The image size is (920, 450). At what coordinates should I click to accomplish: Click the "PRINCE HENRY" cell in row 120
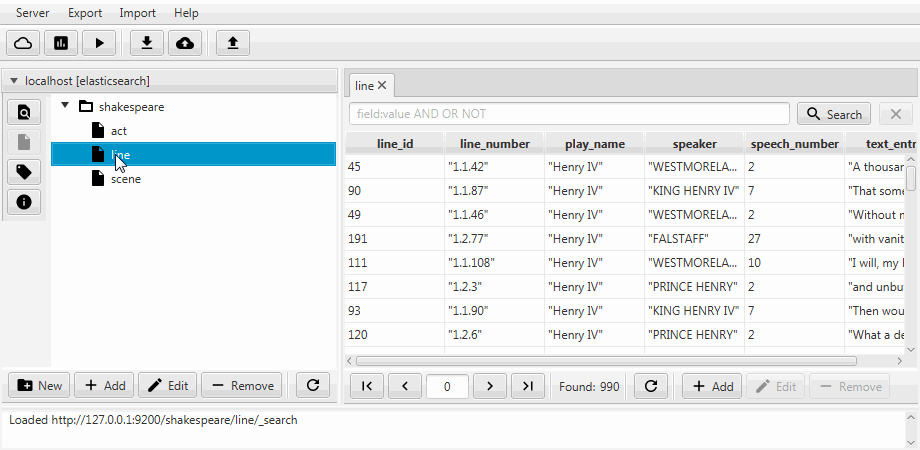point(693,335)
